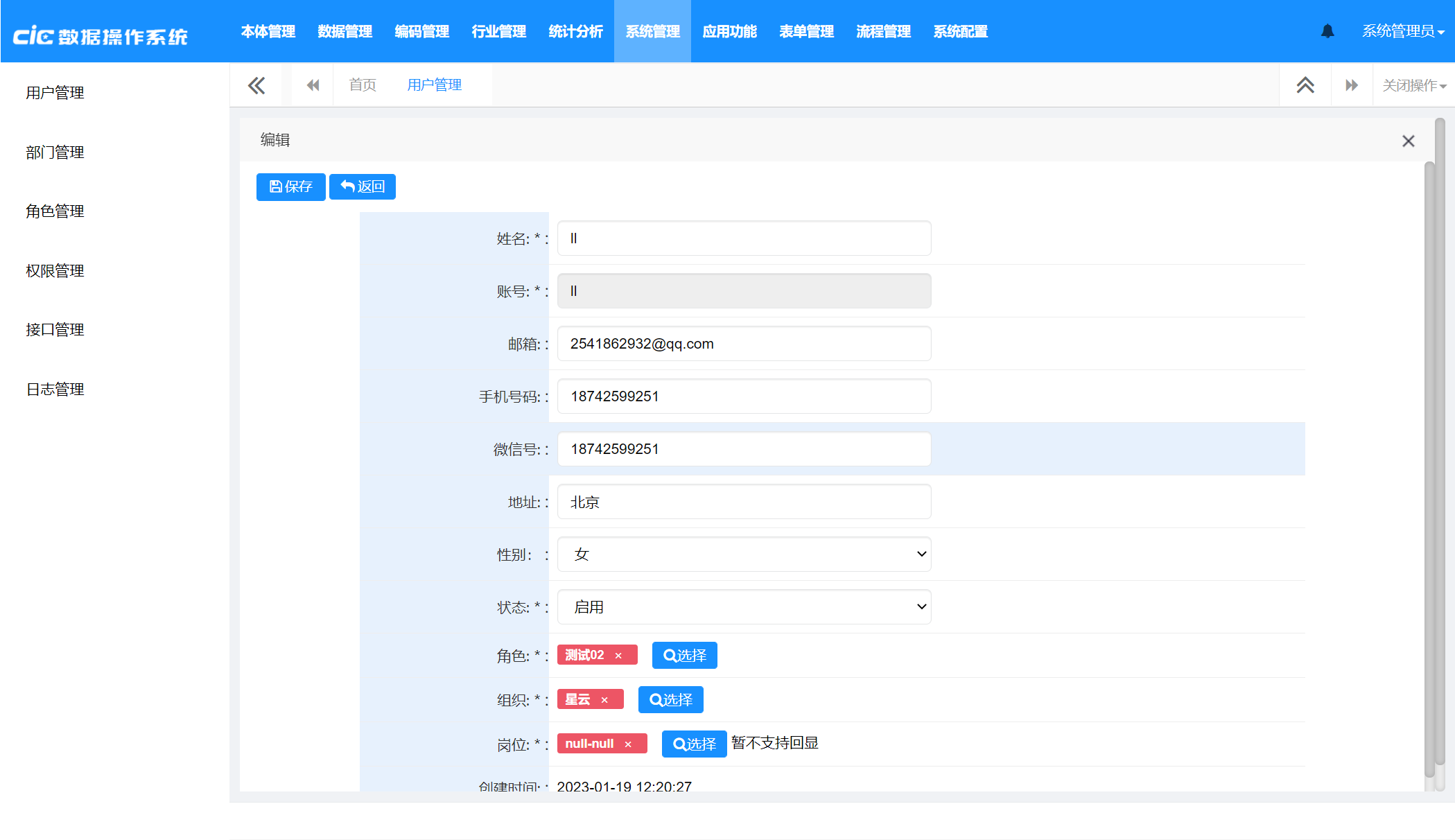
Task: Collapse sidebar with double left chevron
Action: click(x=256, y=85)
